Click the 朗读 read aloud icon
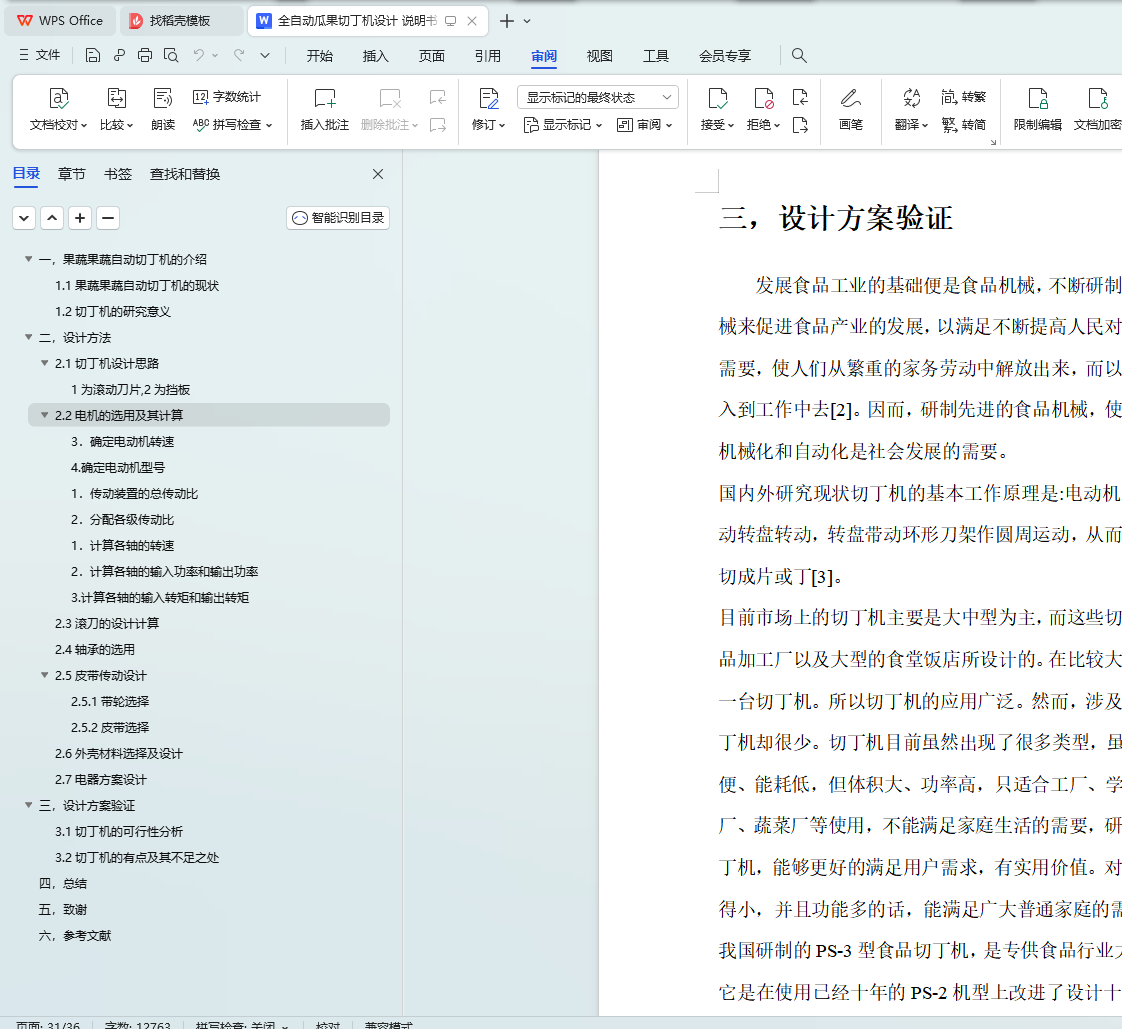Viewport: 1122px width, 1029px height. tap(163, 98)
